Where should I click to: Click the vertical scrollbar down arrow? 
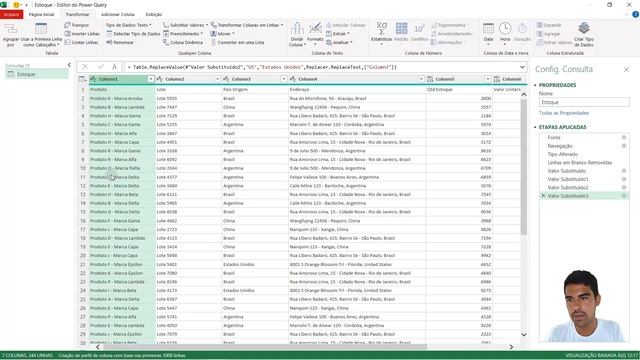point(524,335)
